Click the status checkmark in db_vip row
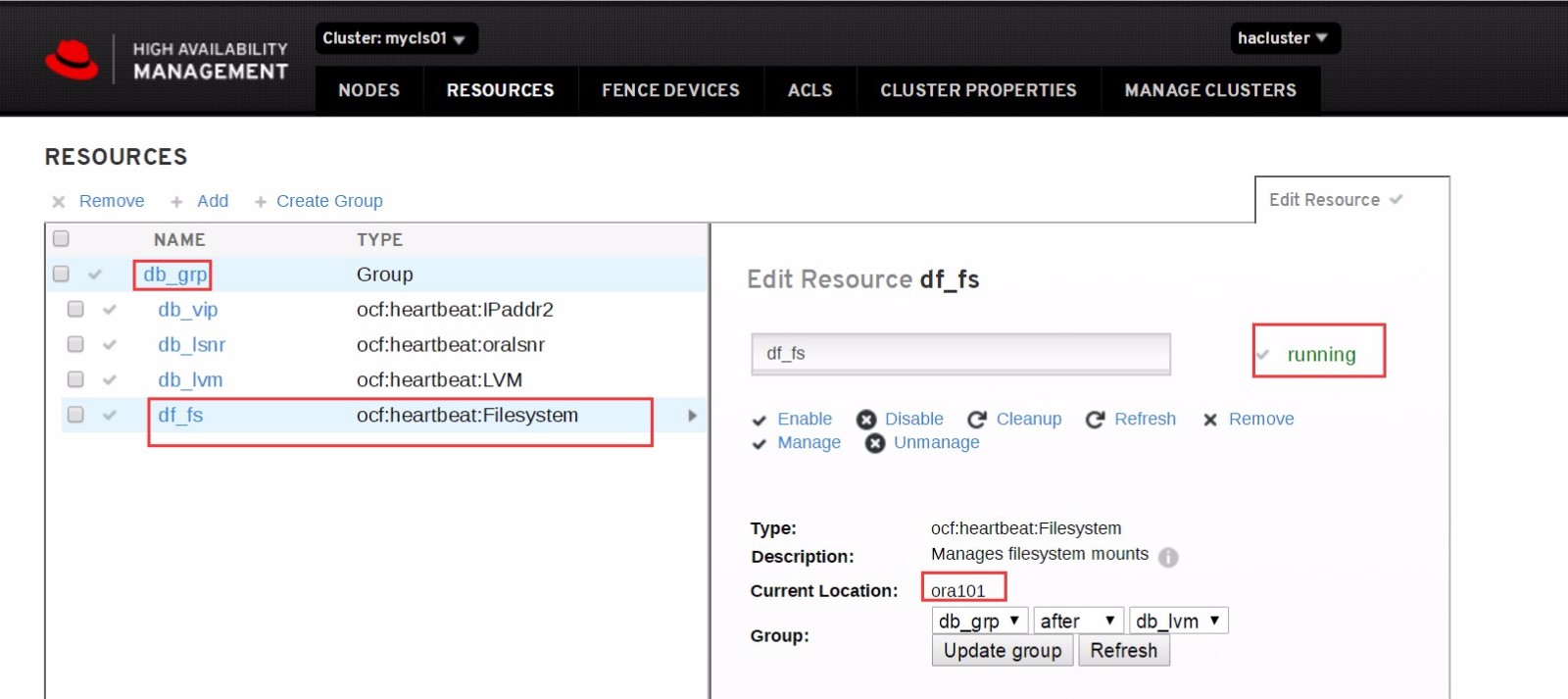This screenshot has height=699, width=1568. [x=110, y=310]
